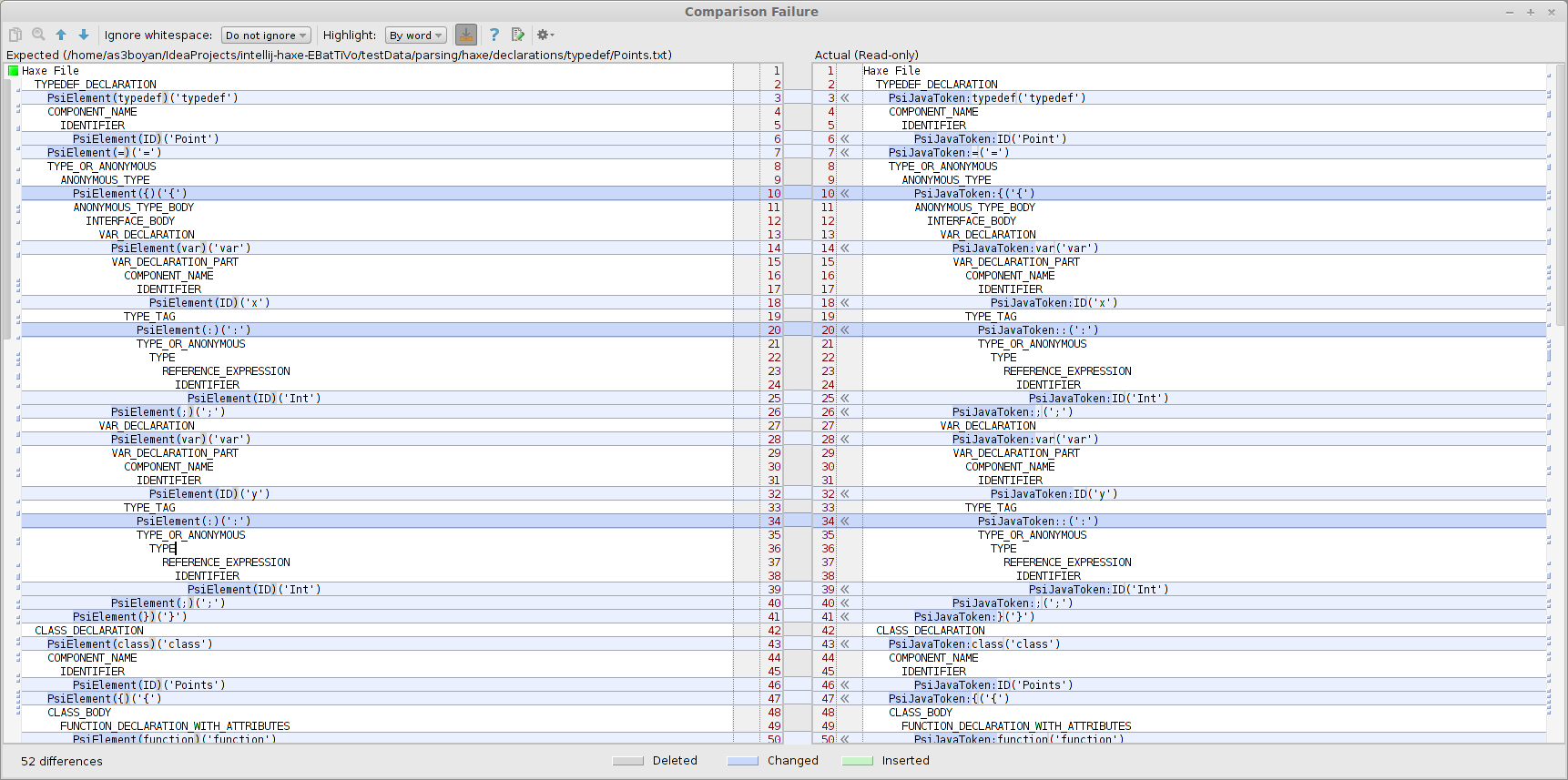Click the Inserted legend color swatch
The image size is (1568, 780).
pyautogui.click(x=858, y=761)
